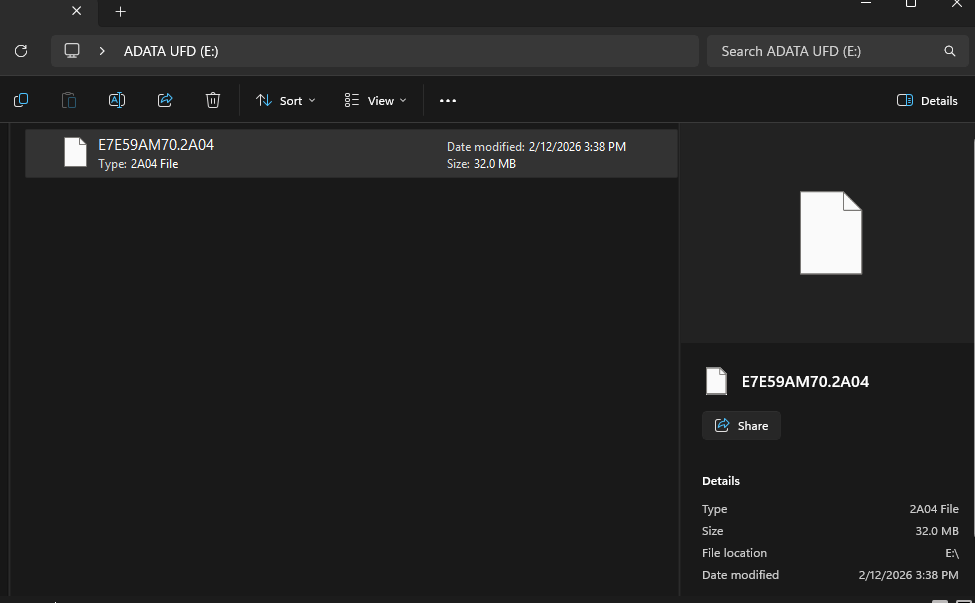Toggle the Details pane with the Details button

(x=925, y=100)
